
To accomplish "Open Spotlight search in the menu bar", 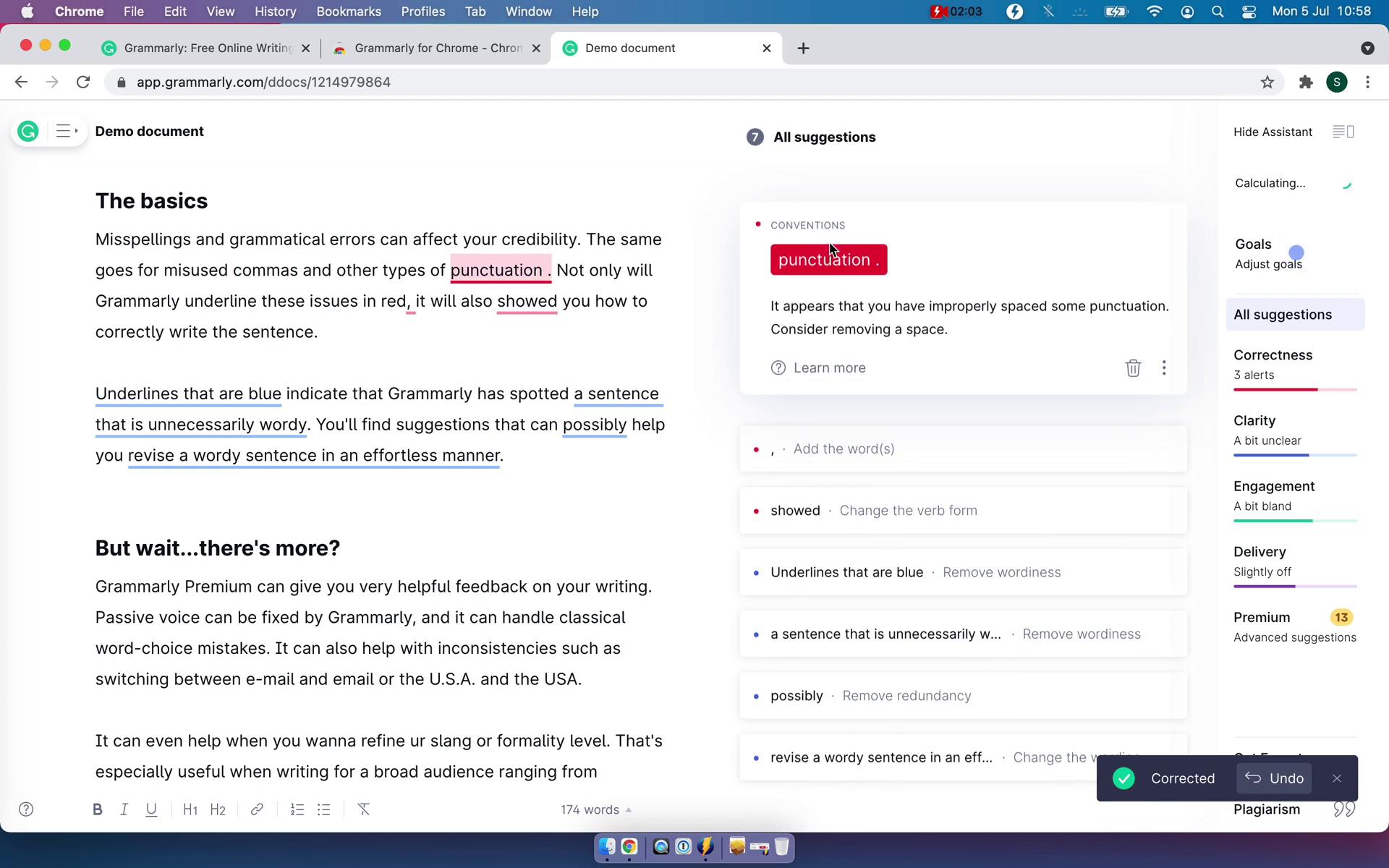I will click(1218, 12).
